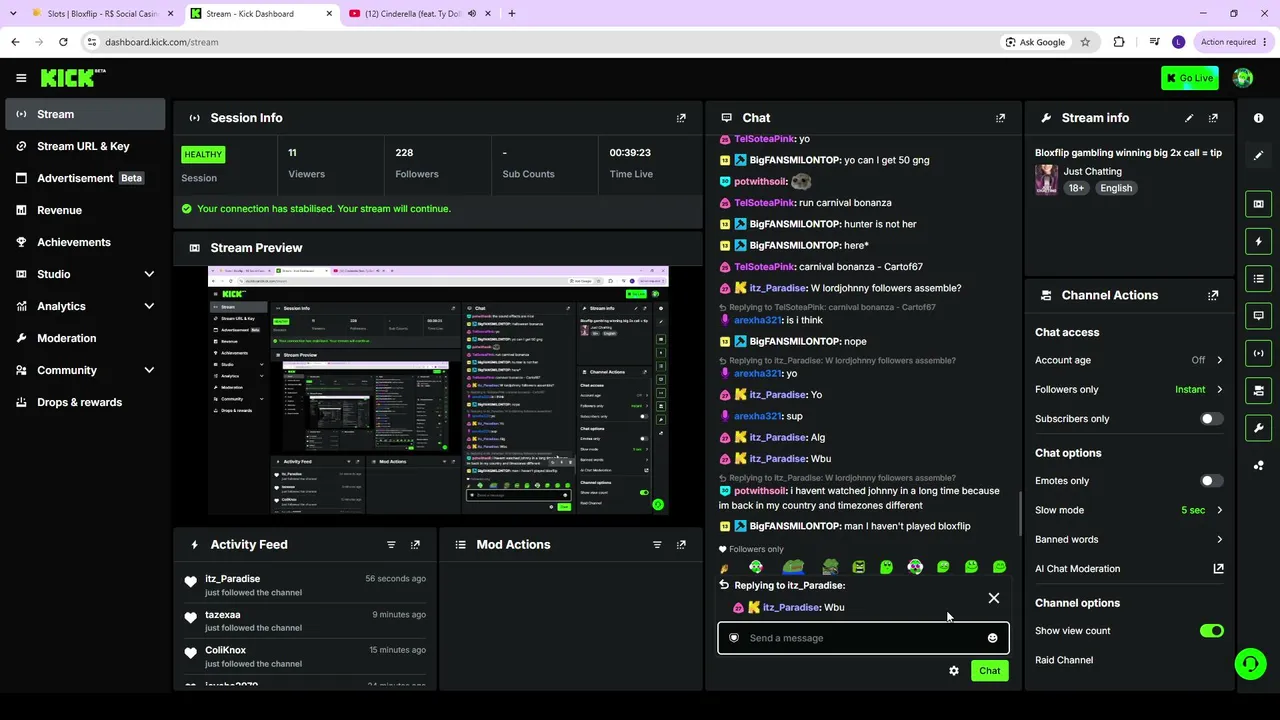Turn off Show view count
Image resolution: width=1280 pixels, height=720 pixels.
(1211, 631)
